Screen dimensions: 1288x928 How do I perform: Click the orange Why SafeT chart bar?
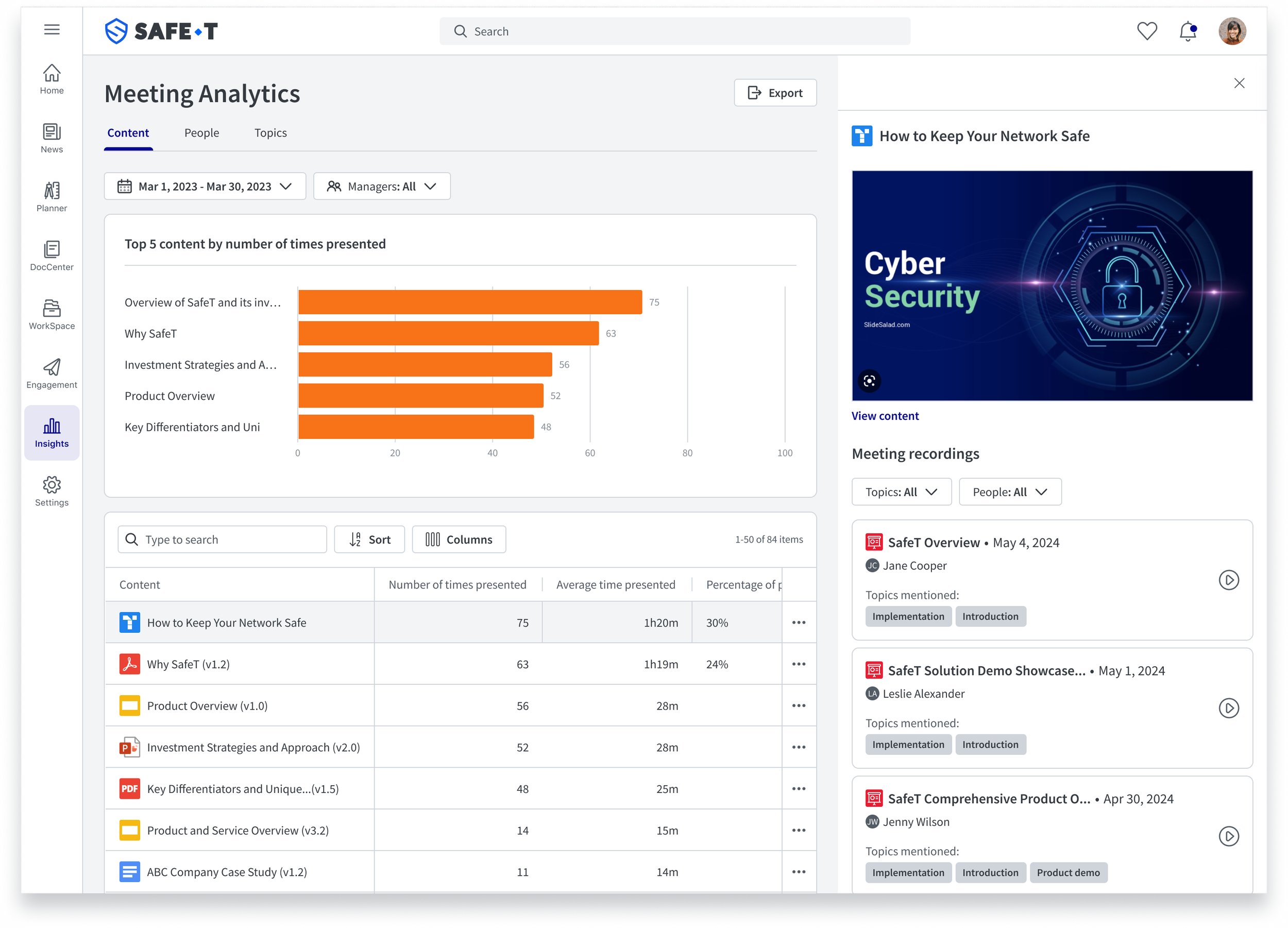(x=448, y=333)
